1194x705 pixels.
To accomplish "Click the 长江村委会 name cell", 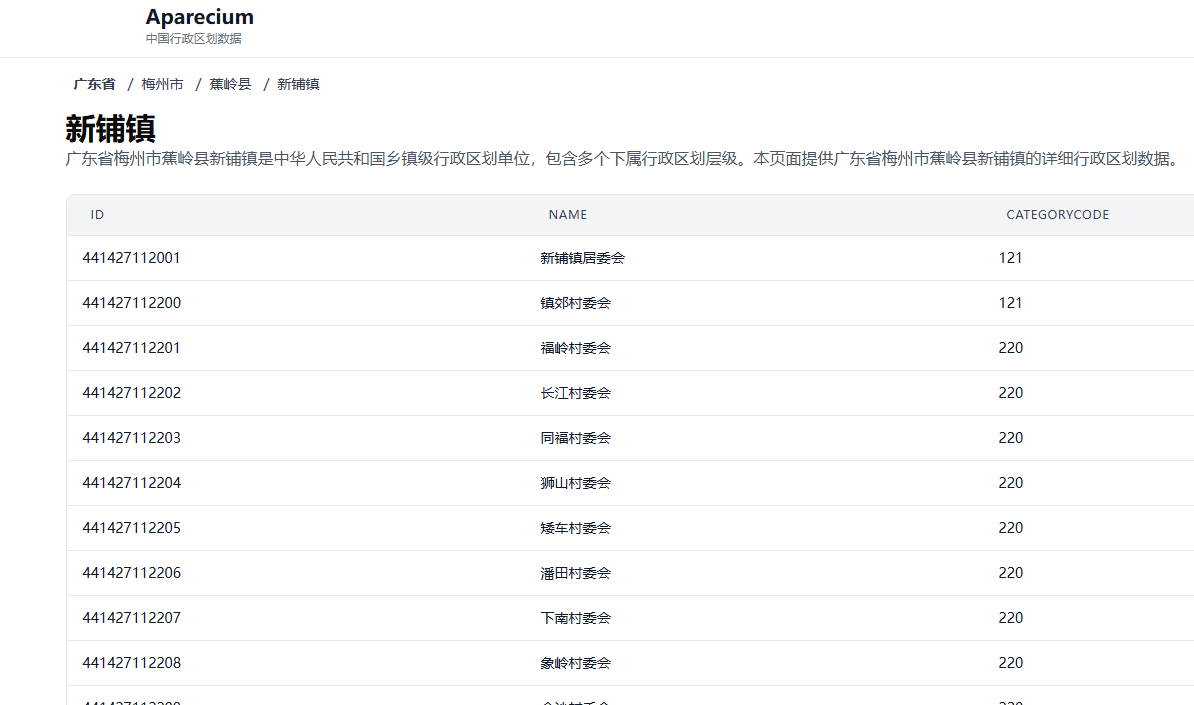I will 575,393.
